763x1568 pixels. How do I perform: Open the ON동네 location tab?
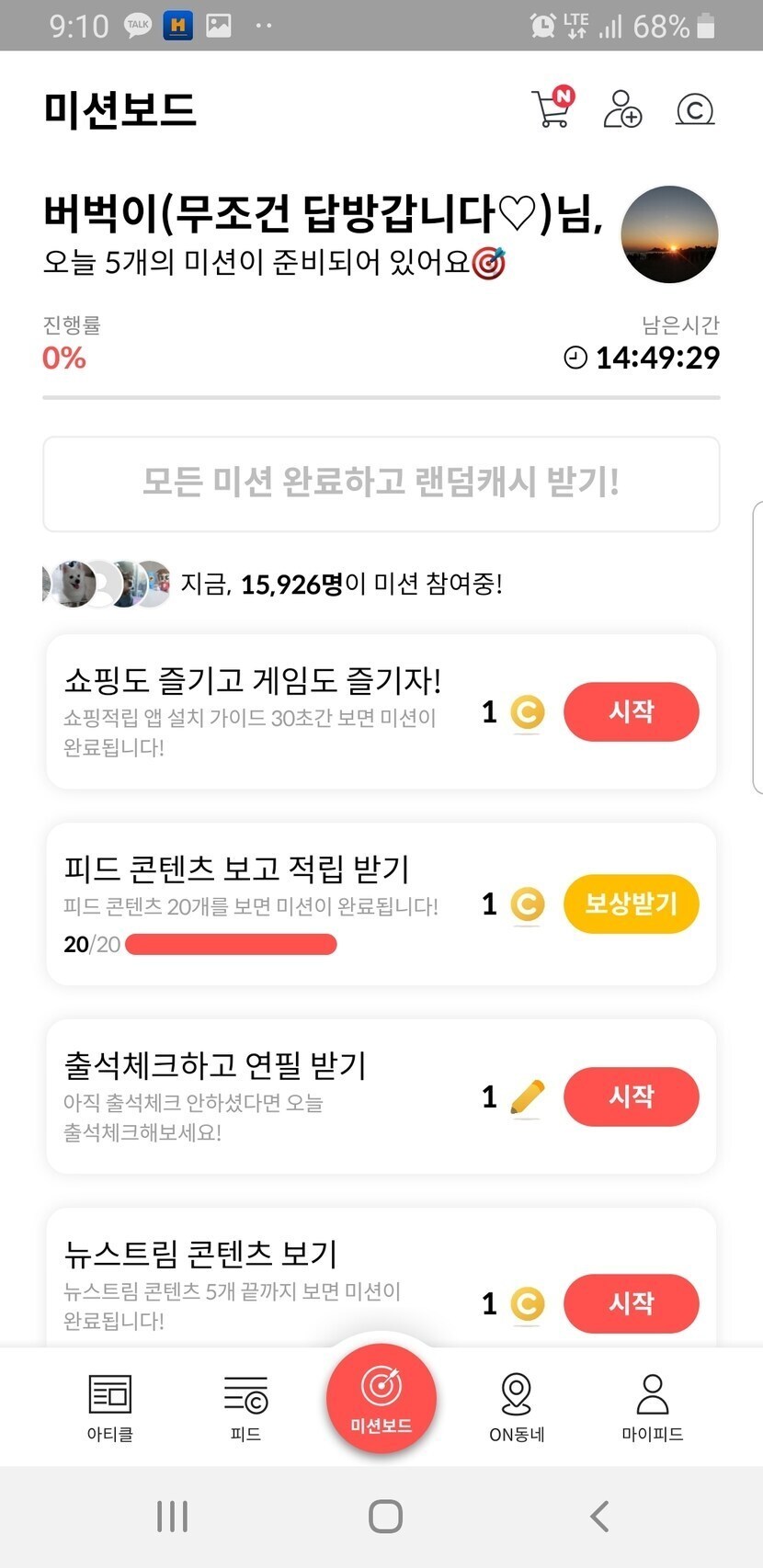tap(517, 1406)
